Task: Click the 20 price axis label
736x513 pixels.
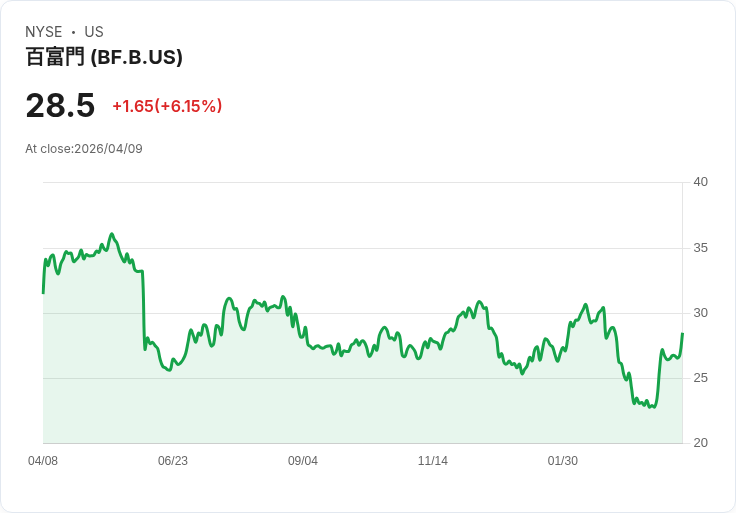Action: [x=700, y=443]
